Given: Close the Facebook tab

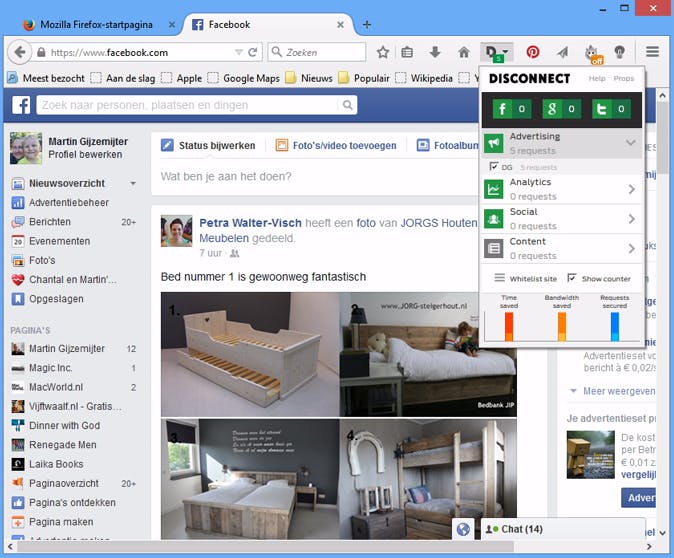Looking at the screenshot, I should coord(340,25).
